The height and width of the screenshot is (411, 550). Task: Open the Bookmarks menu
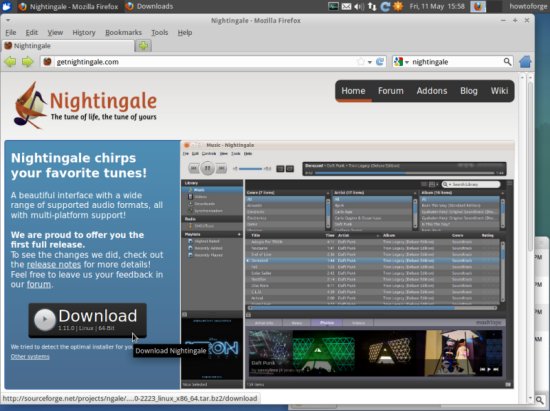pos(123,33)
